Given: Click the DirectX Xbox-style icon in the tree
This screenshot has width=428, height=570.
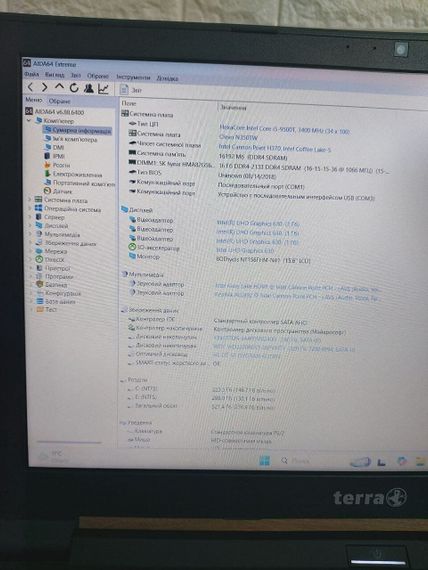Looking at the screenshot, I should tap(39, 259).
